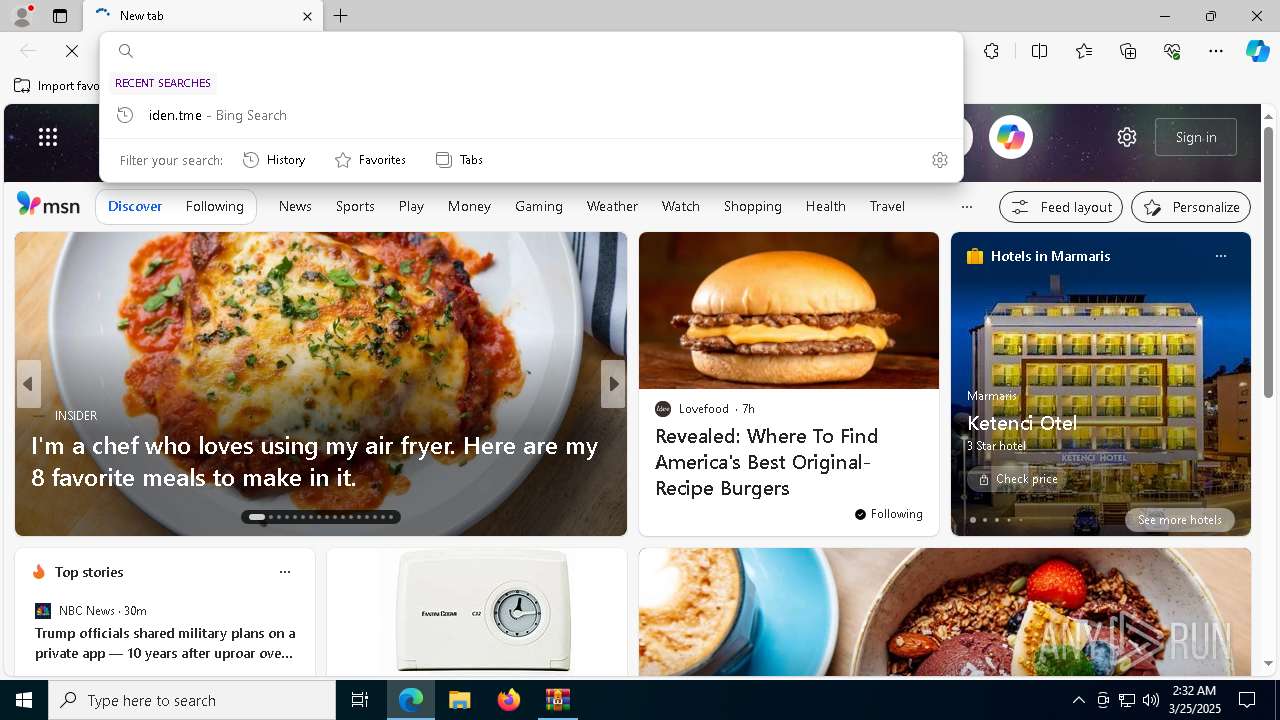Open the tab actions menu icon
1280x720 pixels.
[60, 16]
